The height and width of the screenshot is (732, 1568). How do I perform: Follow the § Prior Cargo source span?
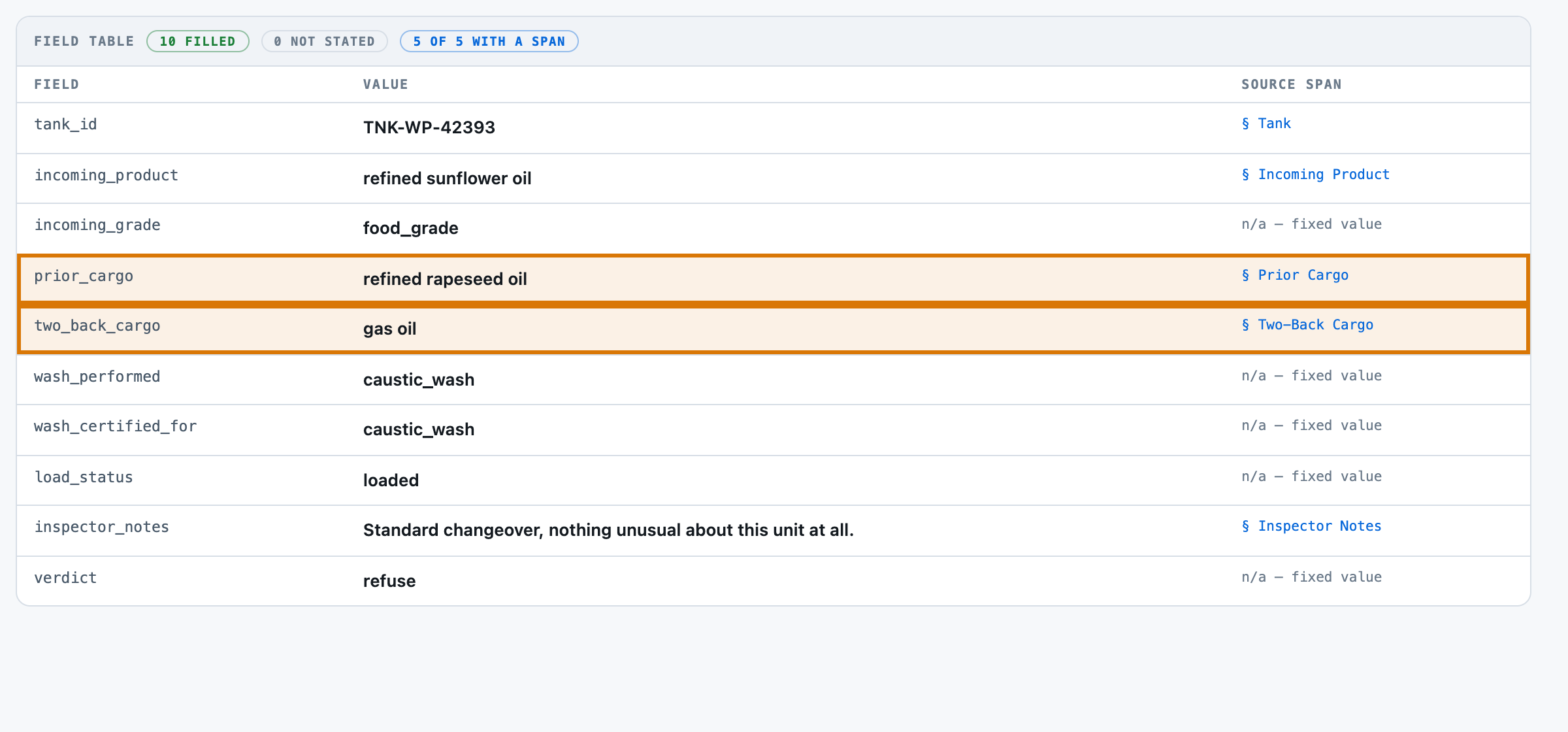(1295, 275)
